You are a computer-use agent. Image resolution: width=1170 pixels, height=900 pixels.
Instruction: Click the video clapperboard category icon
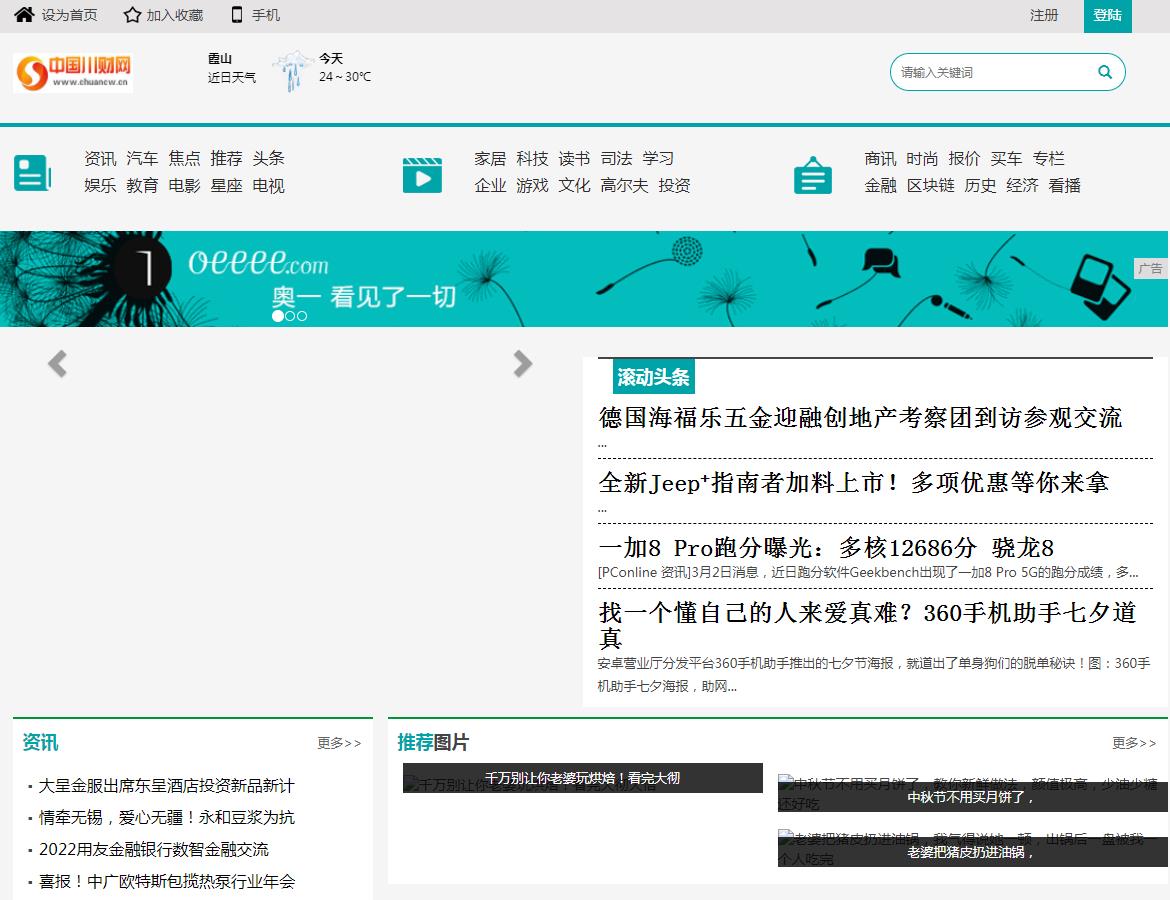(x=422, y=175)
